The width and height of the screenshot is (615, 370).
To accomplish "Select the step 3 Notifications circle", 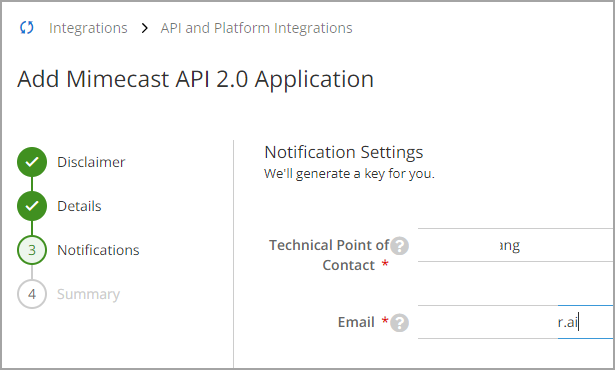I will point(32,250).
